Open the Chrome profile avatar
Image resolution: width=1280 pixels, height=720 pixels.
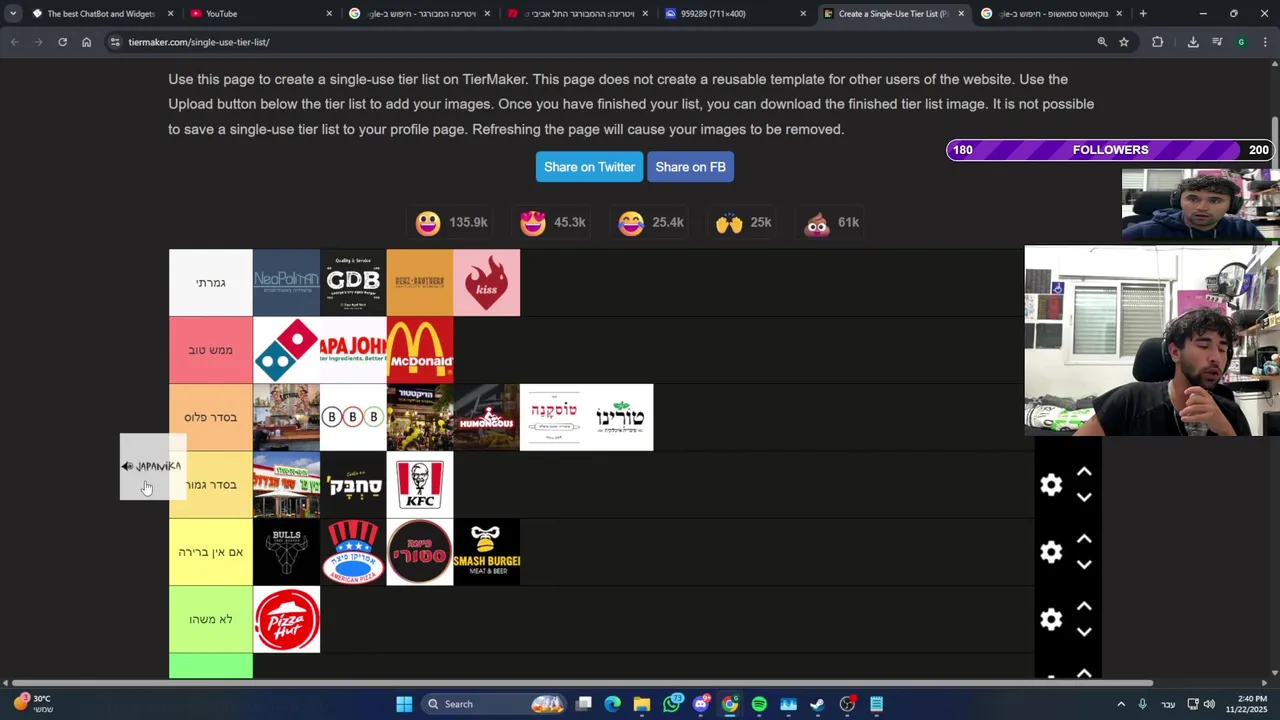pos(1241,42)
